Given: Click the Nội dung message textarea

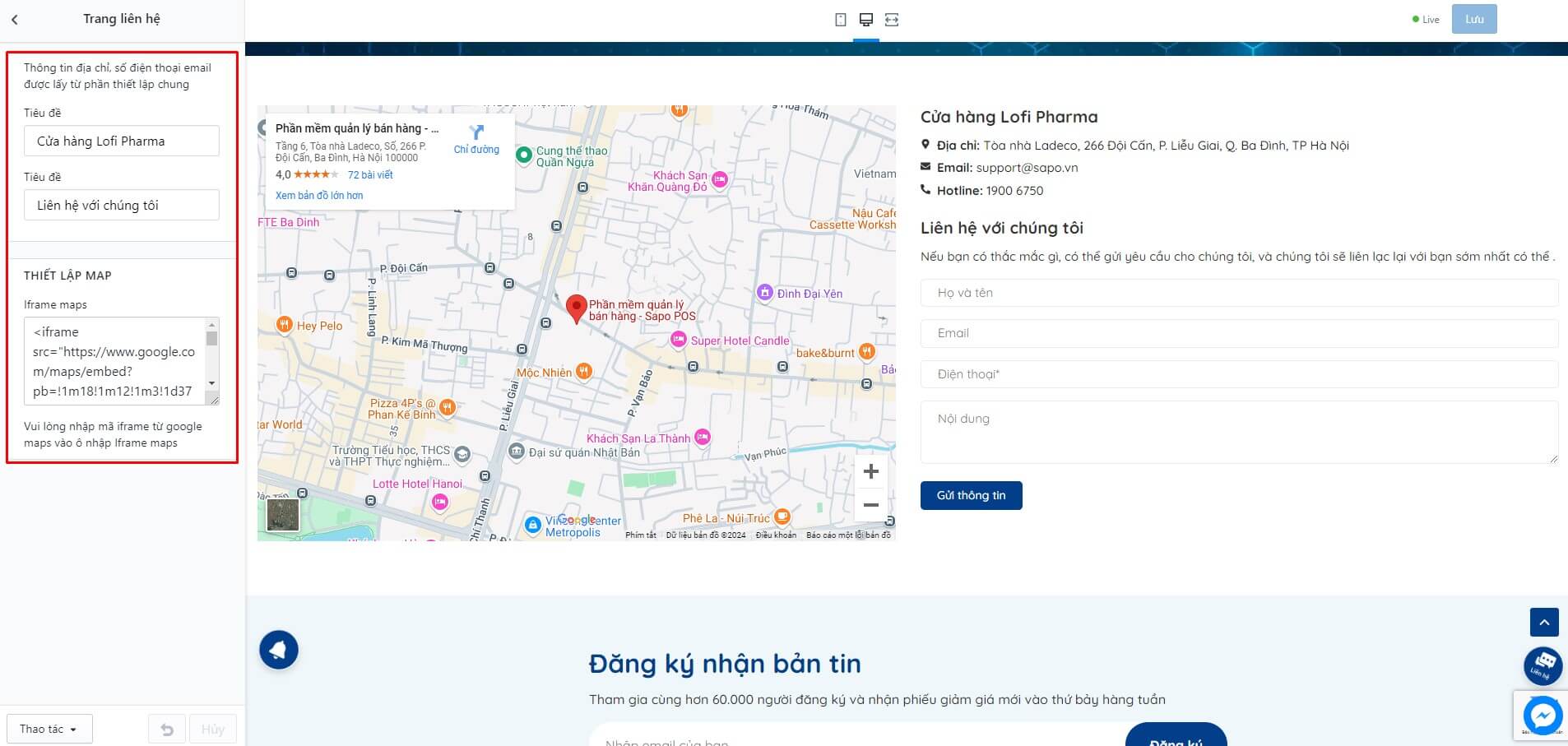Looking at the screenshot, I should [1239, 432].
